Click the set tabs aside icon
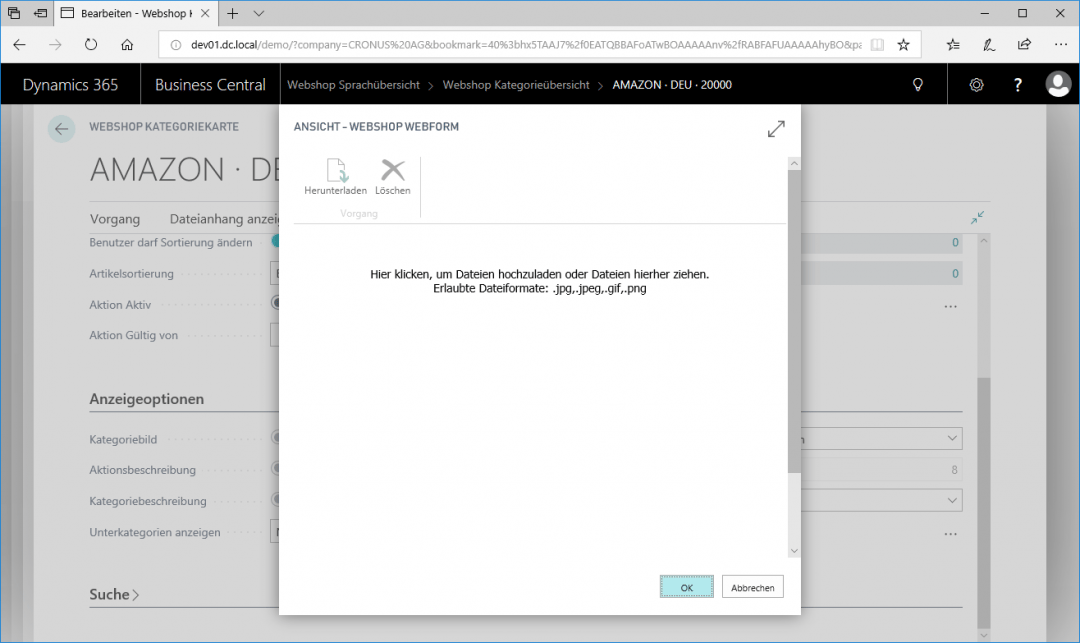 (41, 13)
